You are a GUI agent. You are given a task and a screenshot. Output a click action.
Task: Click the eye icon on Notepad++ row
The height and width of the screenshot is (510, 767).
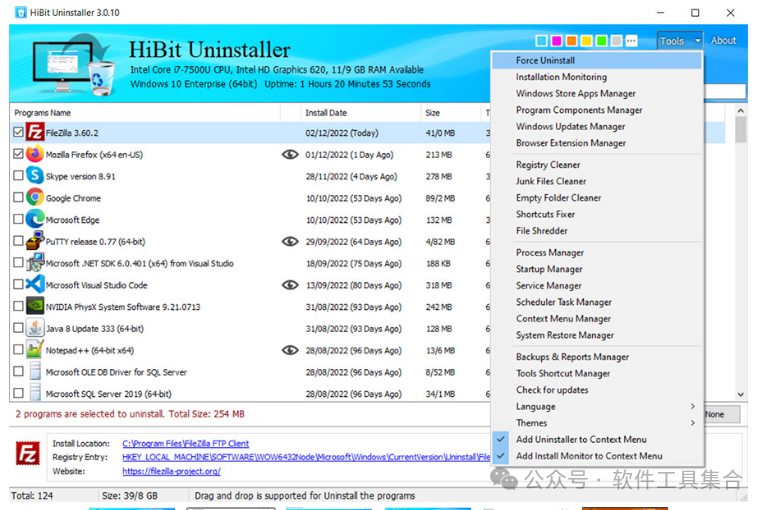pos(290,350)
